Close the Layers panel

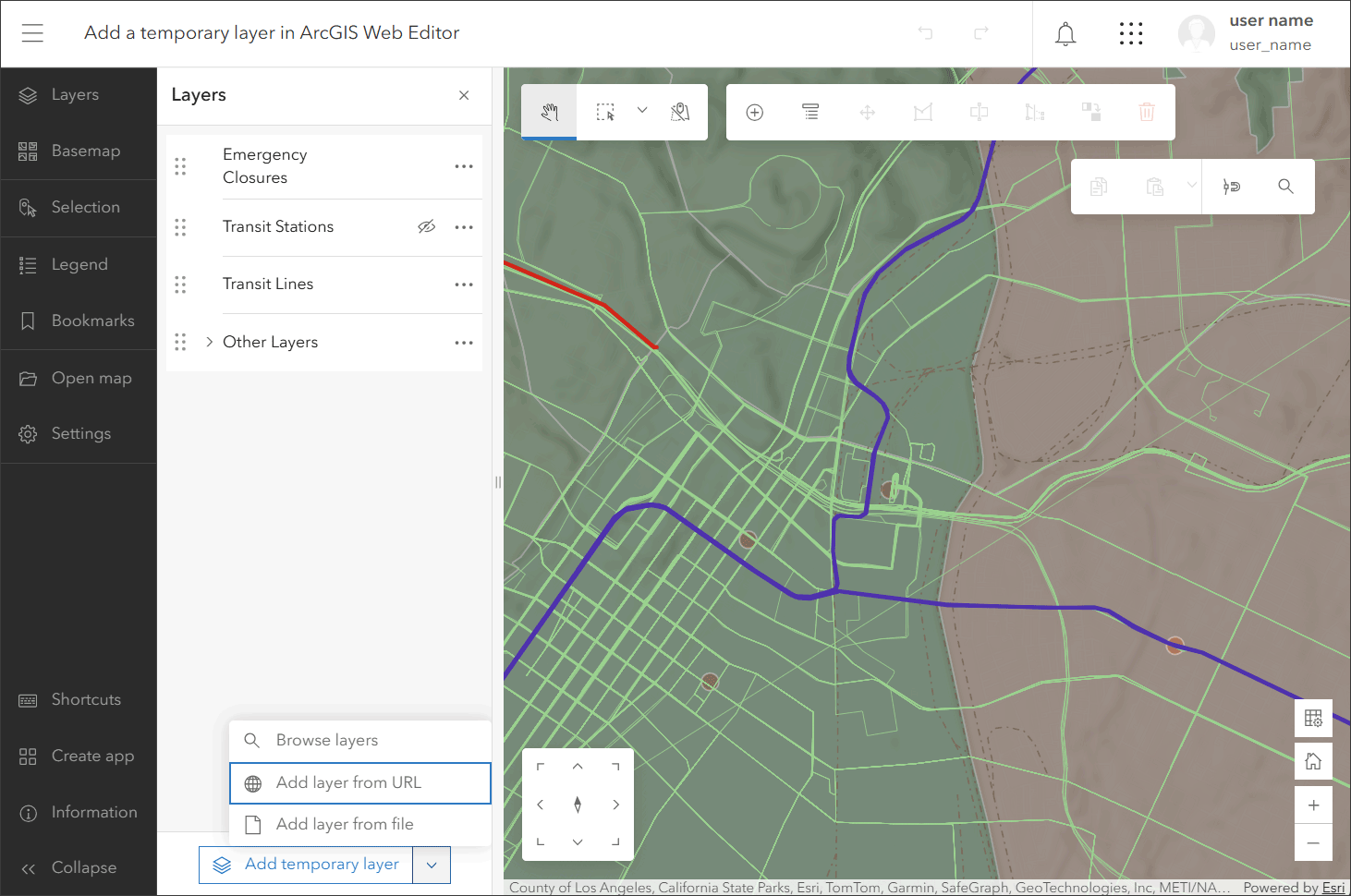coord(464,95)
